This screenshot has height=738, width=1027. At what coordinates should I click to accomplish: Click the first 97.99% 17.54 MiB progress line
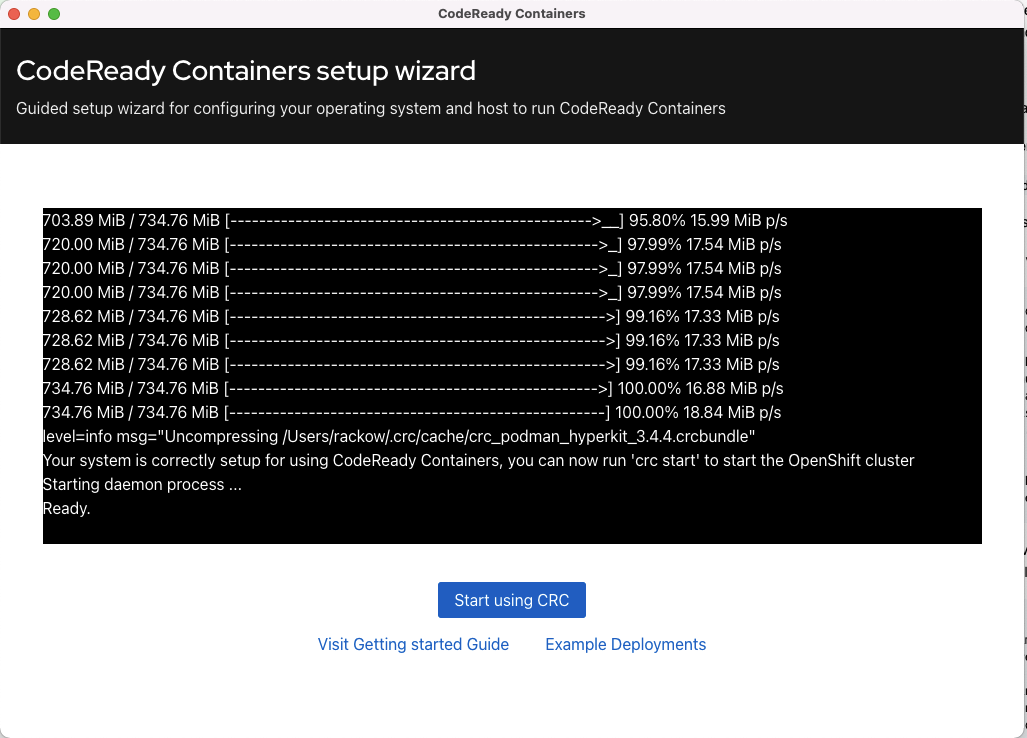(x=412, y=244)
